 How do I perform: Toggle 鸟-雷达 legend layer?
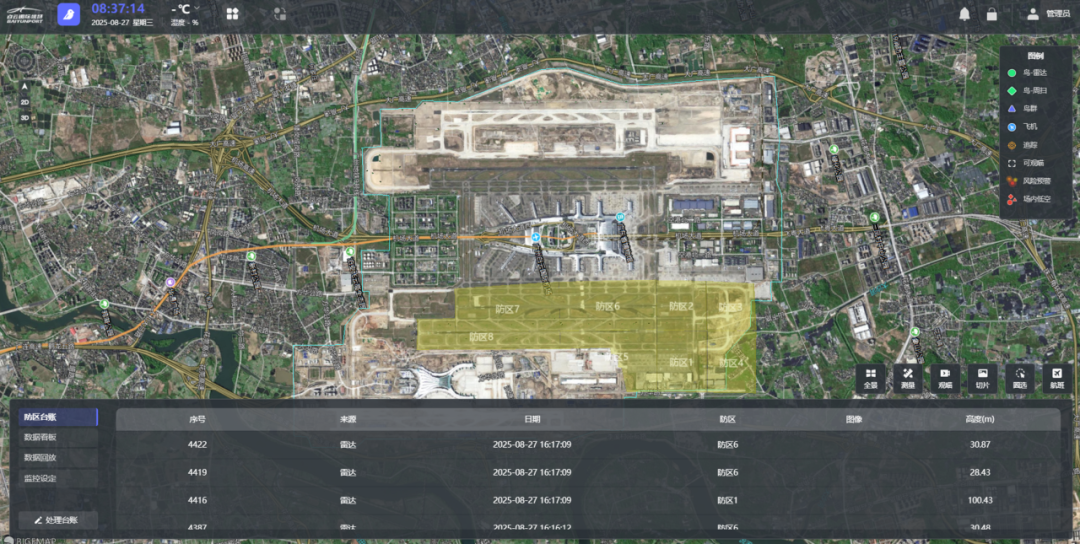(x=1034, y=73)
